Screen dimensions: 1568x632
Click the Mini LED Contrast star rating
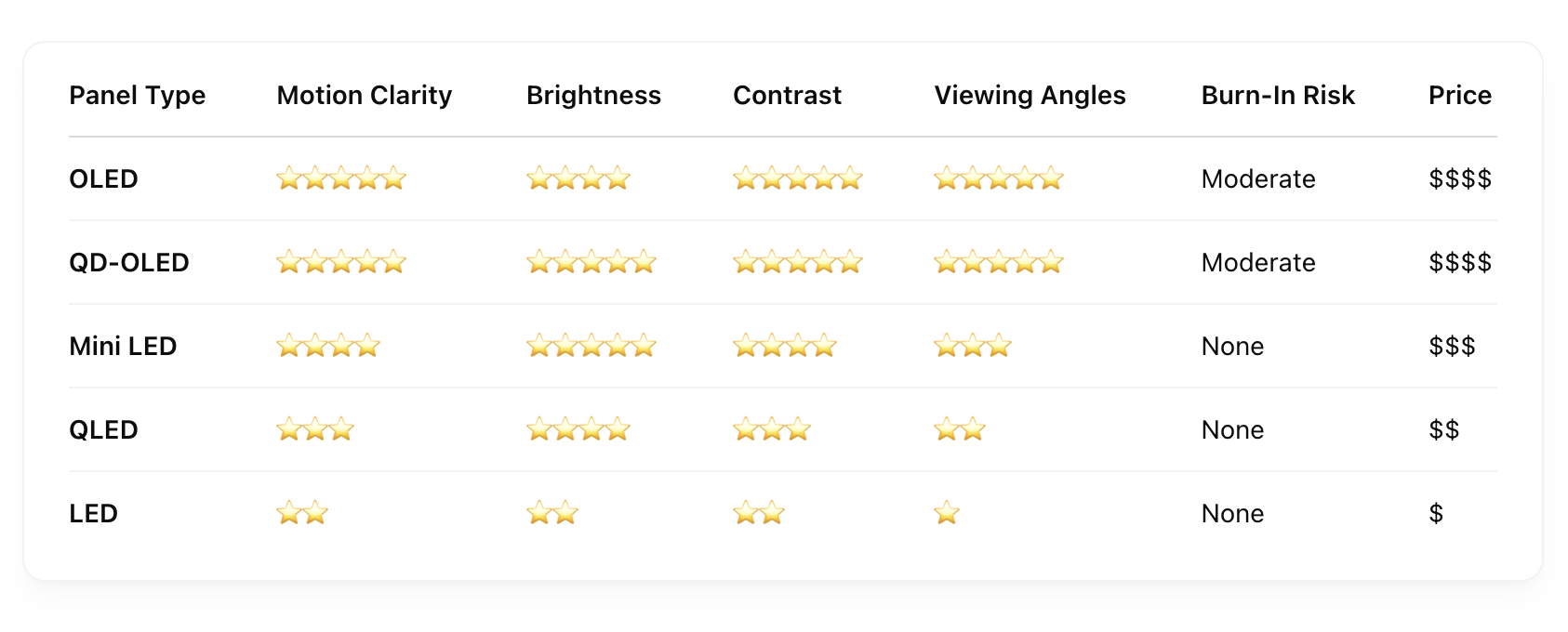pyautogui.click(x=785, y=346)
